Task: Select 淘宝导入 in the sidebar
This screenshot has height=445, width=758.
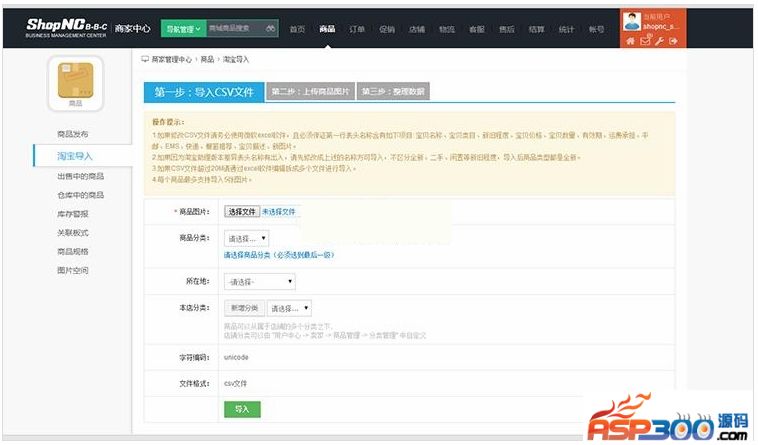Action: (75, 156)
